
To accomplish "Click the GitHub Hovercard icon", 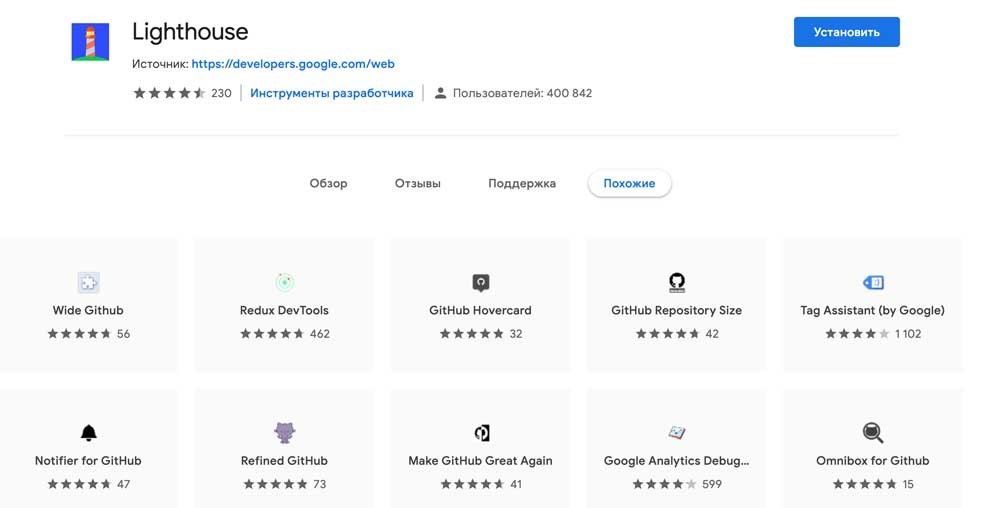I will tap(480, 283).
